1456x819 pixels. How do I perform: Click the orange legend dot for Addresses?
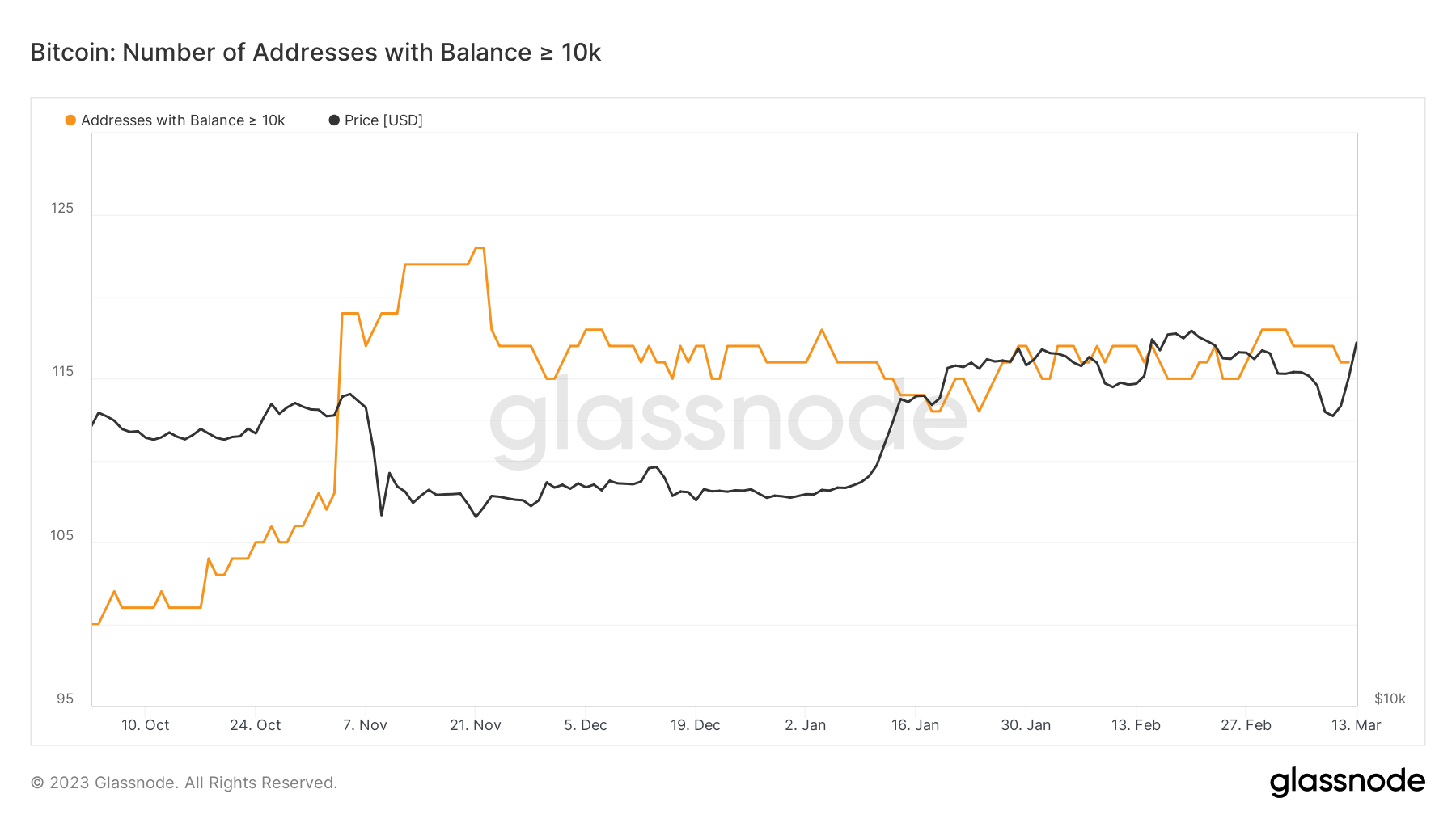tap(70, 120)
